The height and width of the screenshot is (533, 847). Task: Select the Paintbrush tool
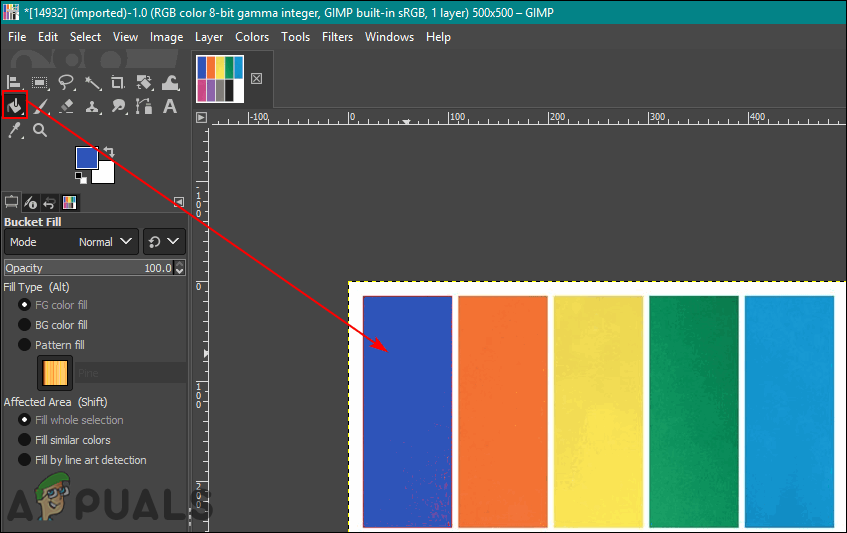[x=41, y=106]
